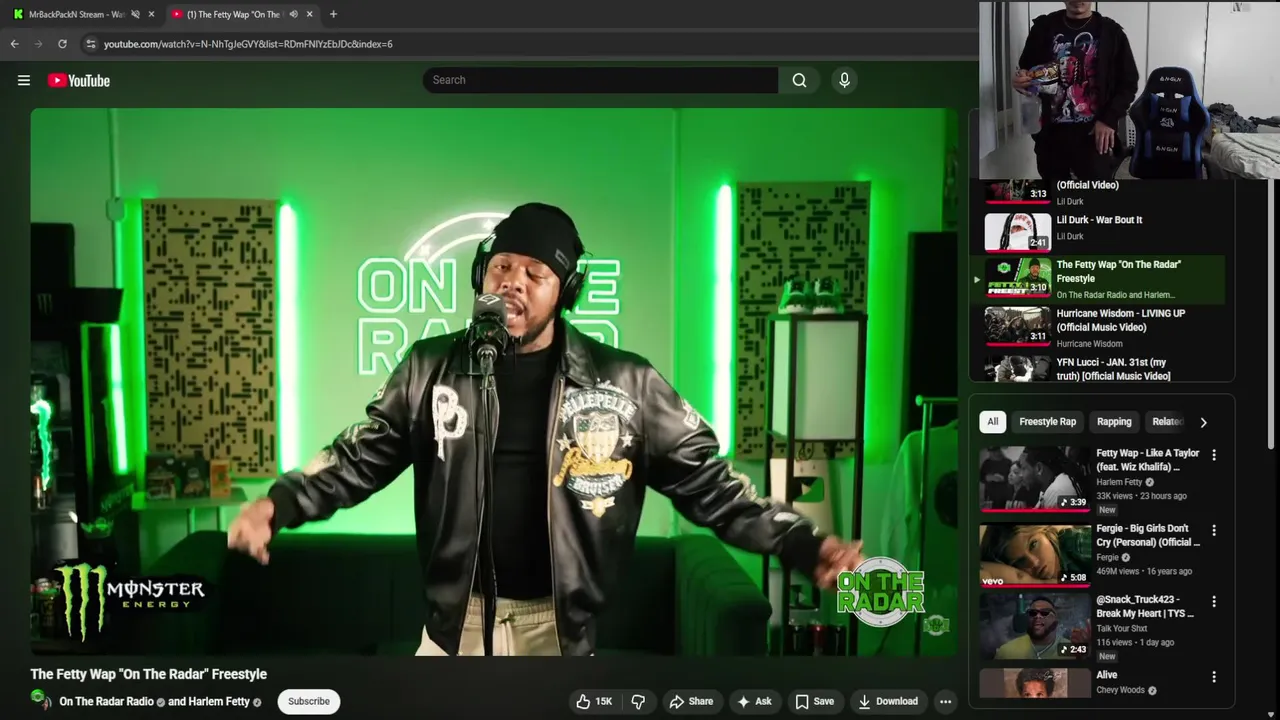Download the video
Image resolution: width=1280 pixels, height=720 pixels.
pos(888,701)
